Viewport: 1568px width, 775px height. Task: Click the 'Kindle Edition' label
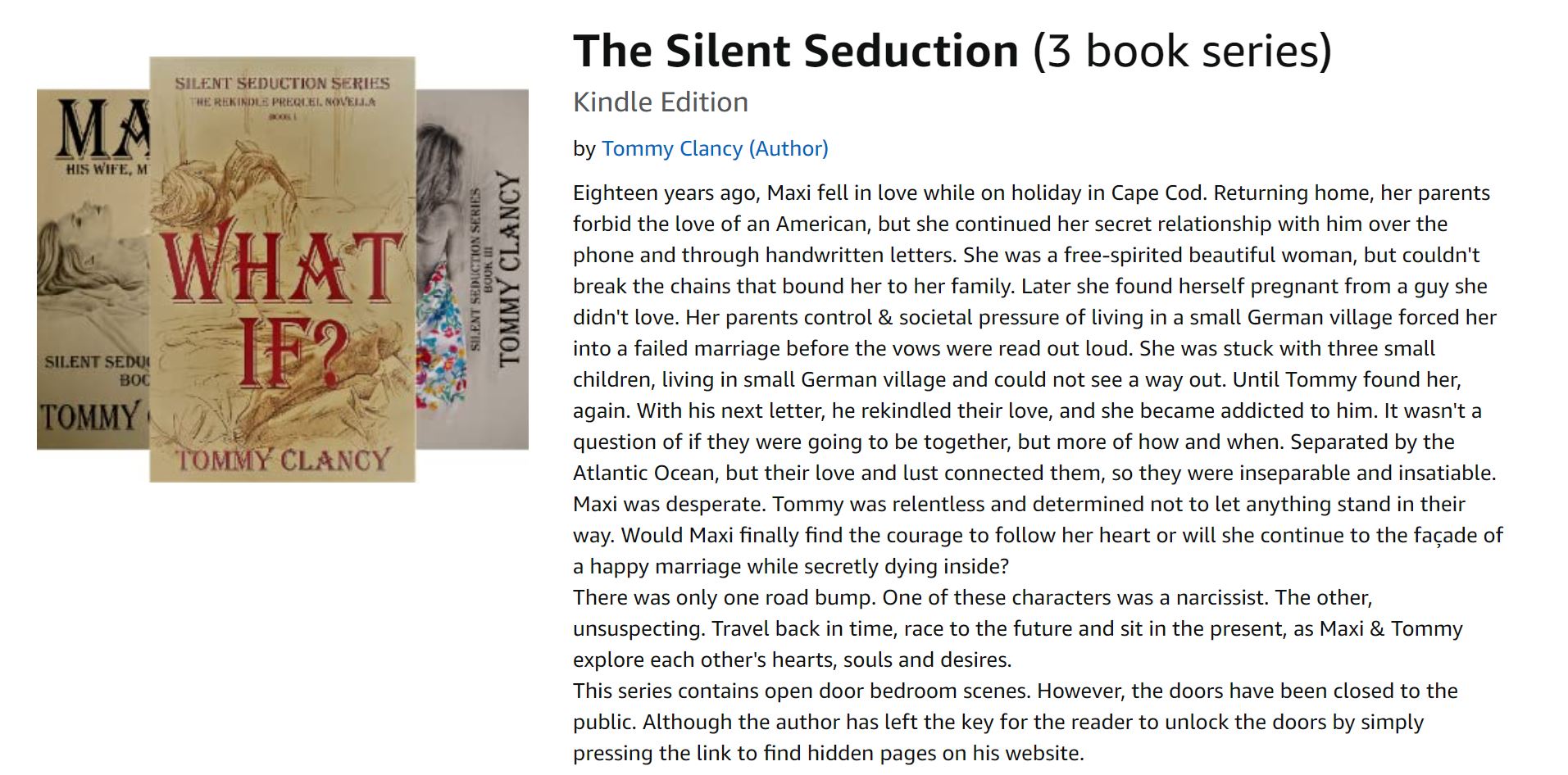click(661, 102)
